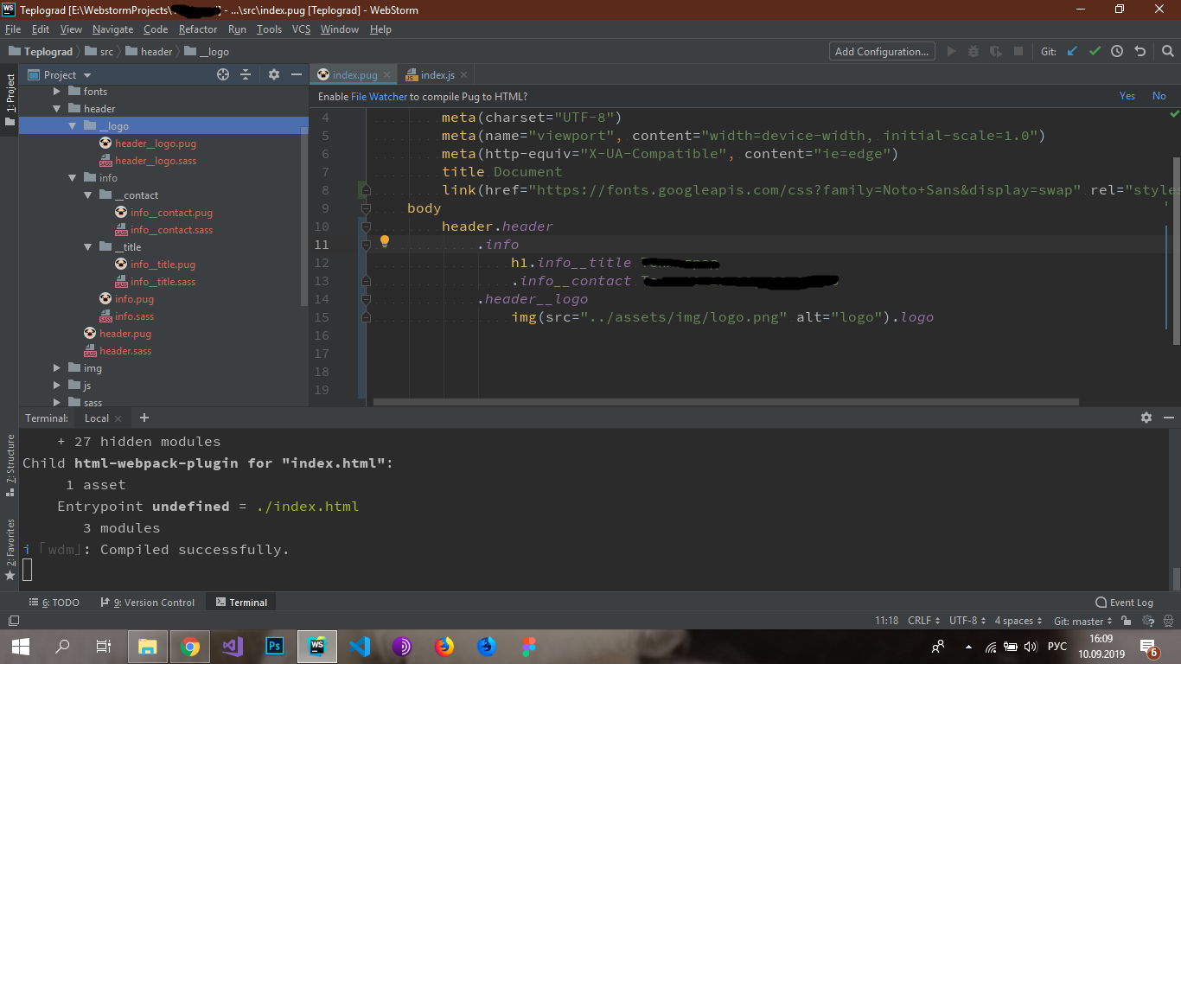Open the CRLF line separator selector

[923, 620]
